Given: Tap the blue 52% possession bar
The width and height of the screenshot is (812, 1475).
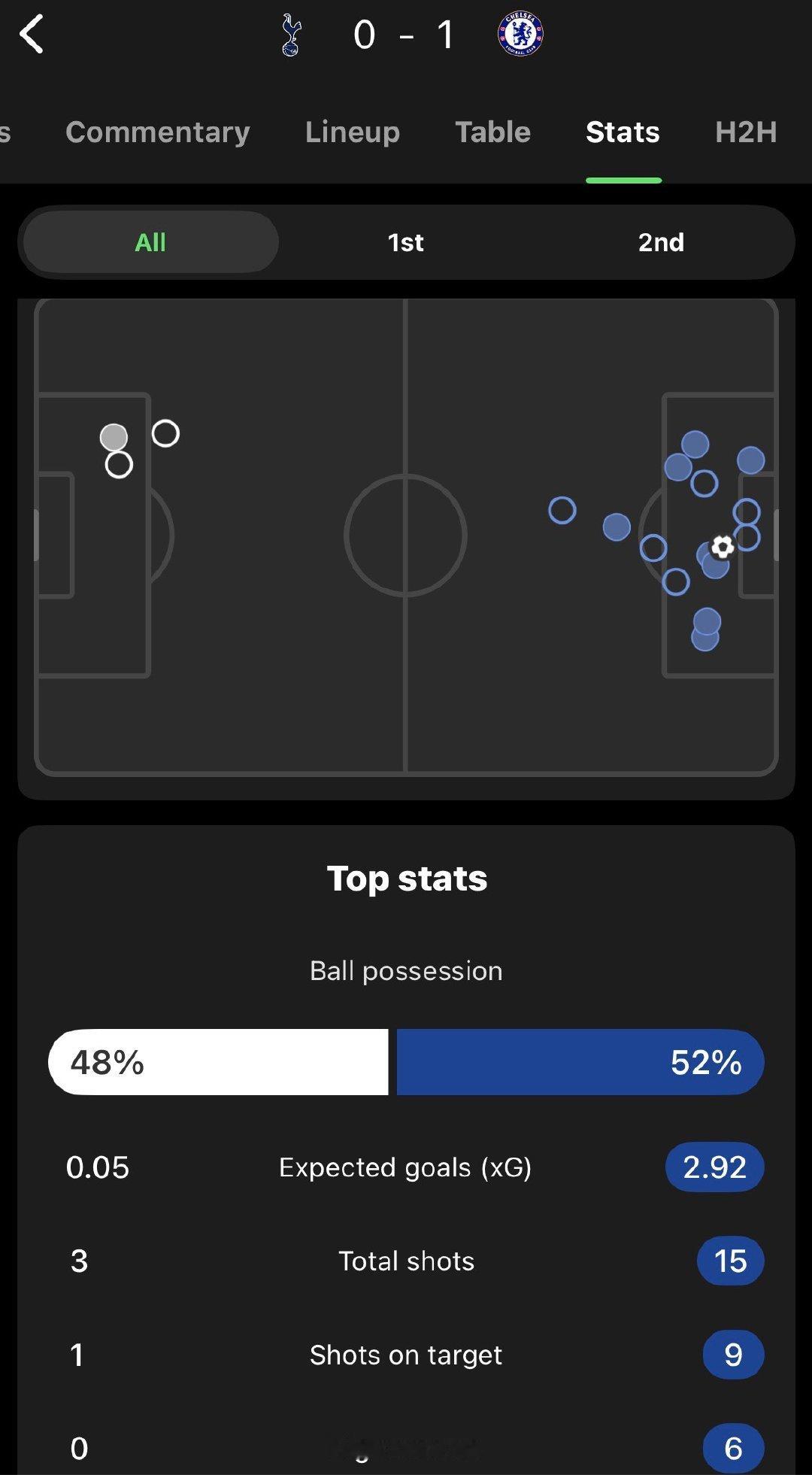Looking at the screenshot, I should point(580,1062).
